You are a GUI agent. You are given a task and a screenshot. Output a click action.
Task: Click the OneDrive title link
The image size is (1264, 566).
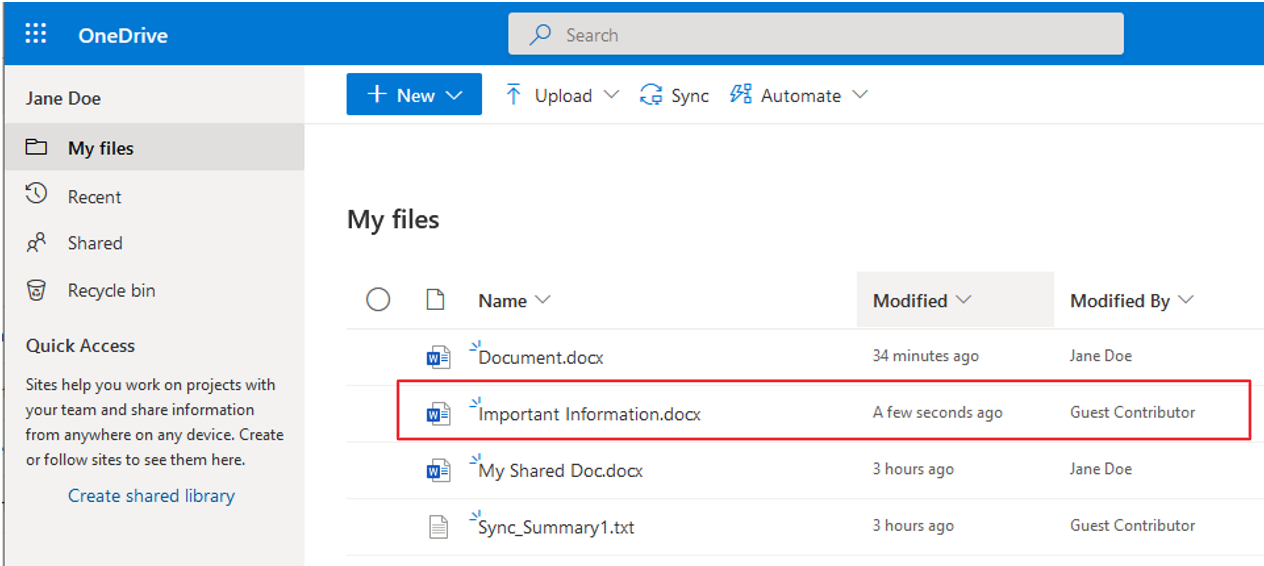pos(123,35)
